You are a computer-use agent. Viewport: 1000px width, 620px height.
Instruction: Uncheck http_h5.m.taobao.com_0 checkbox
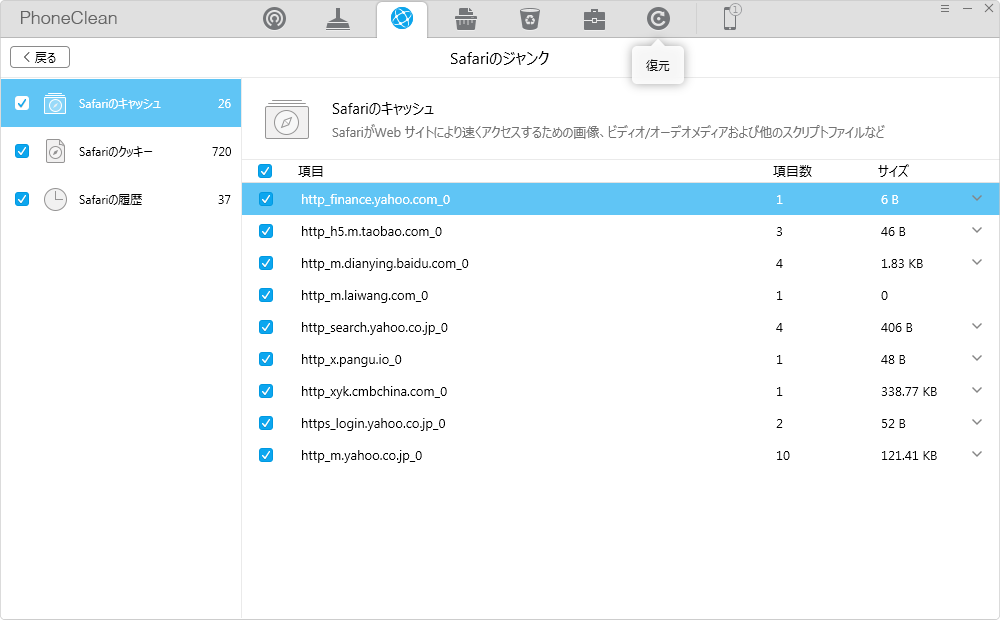266,231
